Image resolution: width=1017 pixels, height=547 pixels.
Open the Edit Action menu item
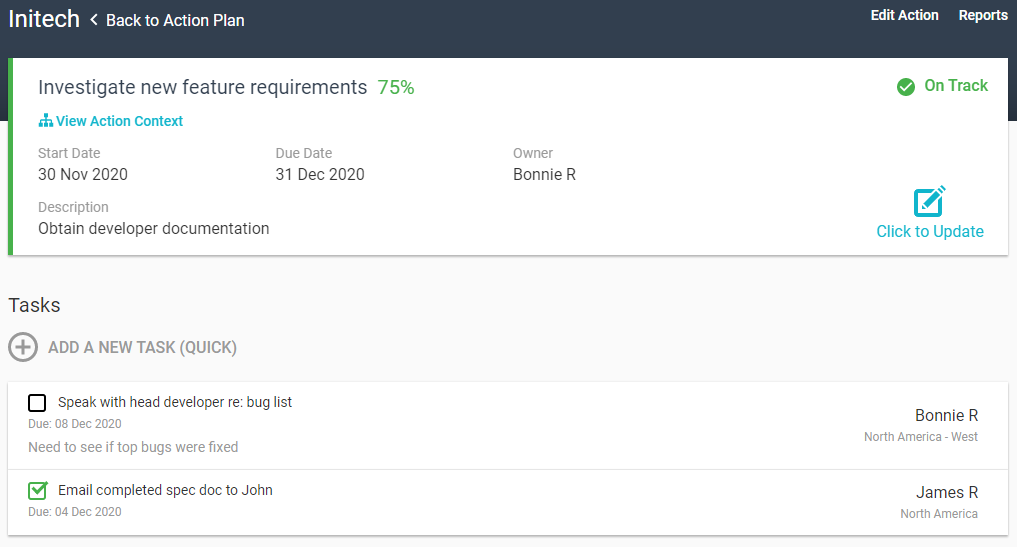click(904, 15)
